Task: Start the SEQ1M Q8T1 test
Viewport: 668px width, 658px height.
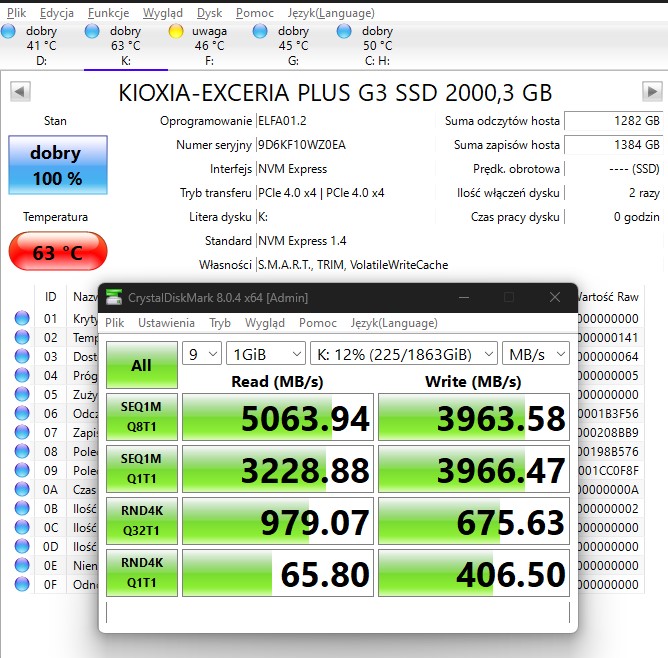Action: click(141, 417)
